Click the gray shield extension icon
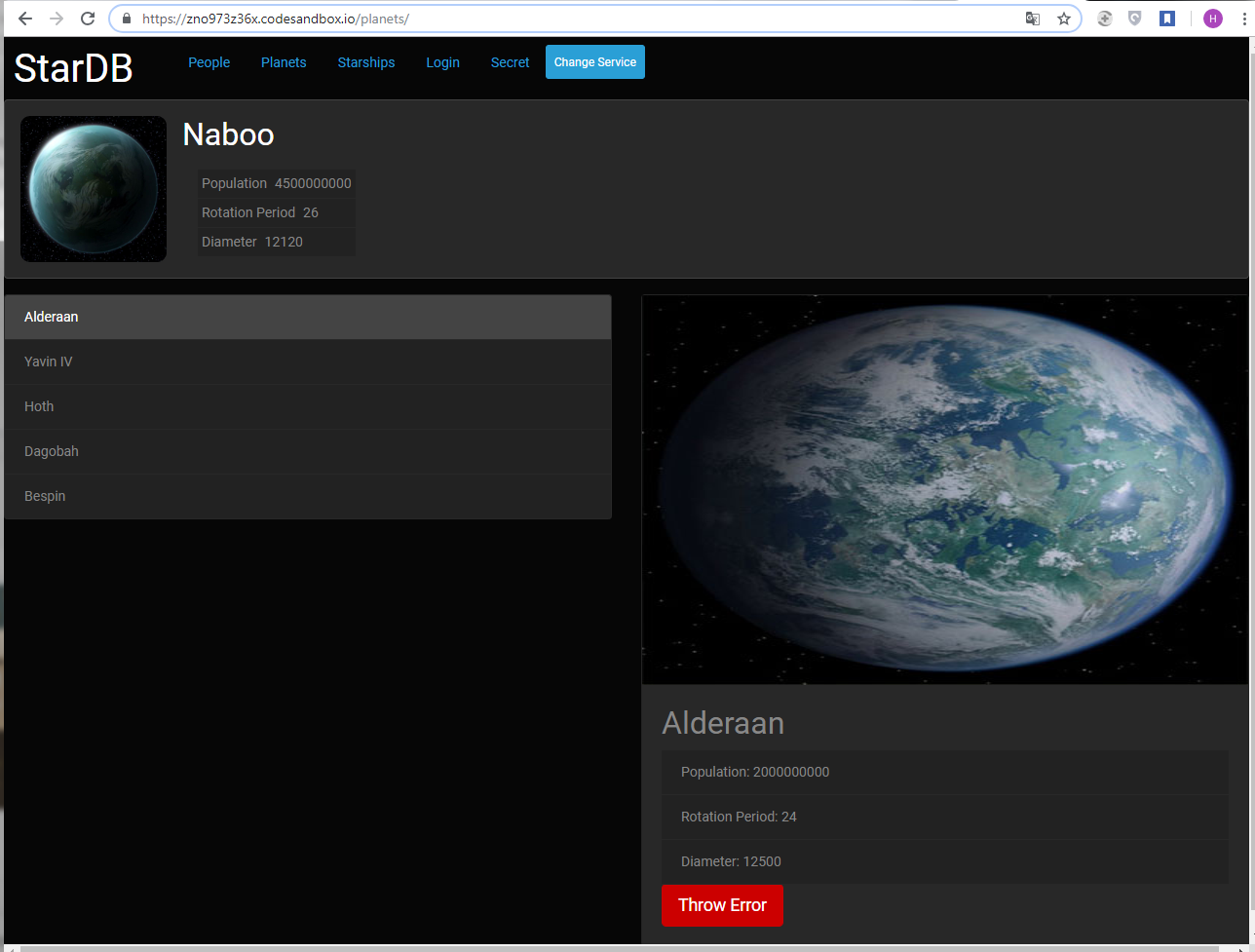The width and height of the screenshot is (1255, 952). coord(1135,19)
